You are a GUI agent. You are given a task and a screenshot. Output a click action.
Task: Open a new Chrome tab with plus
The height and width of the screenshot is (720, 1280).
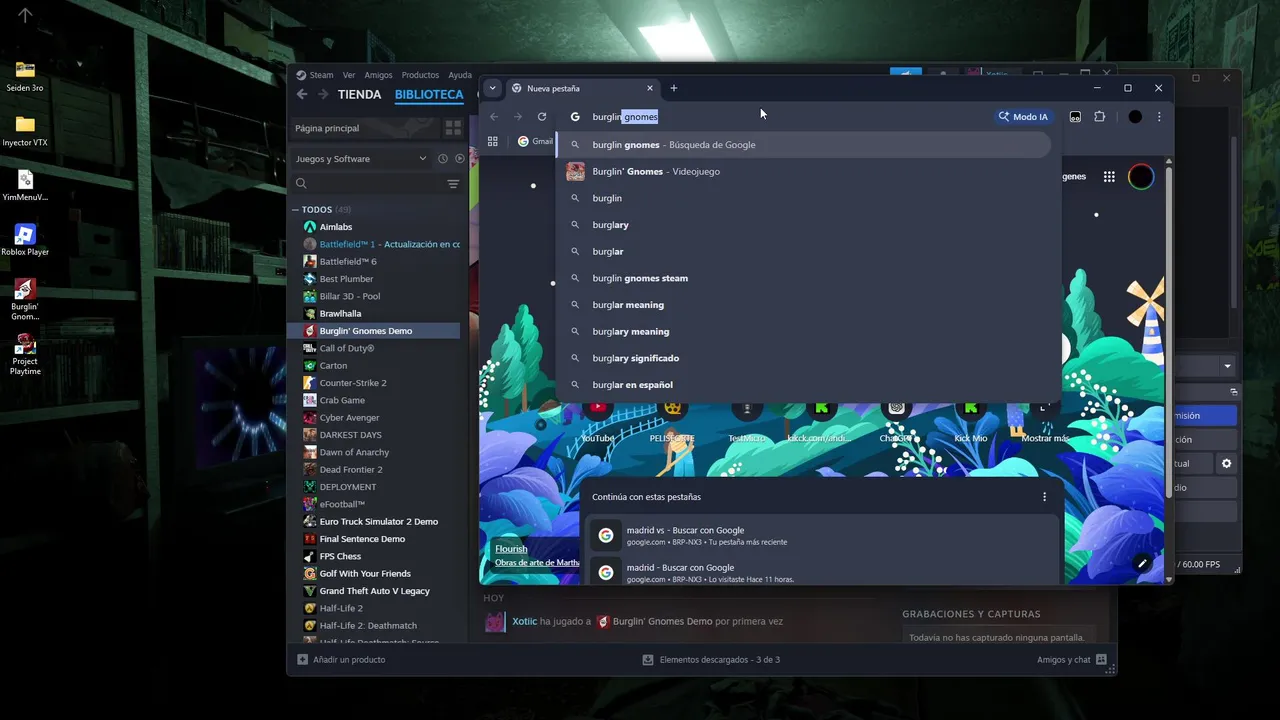674,88
